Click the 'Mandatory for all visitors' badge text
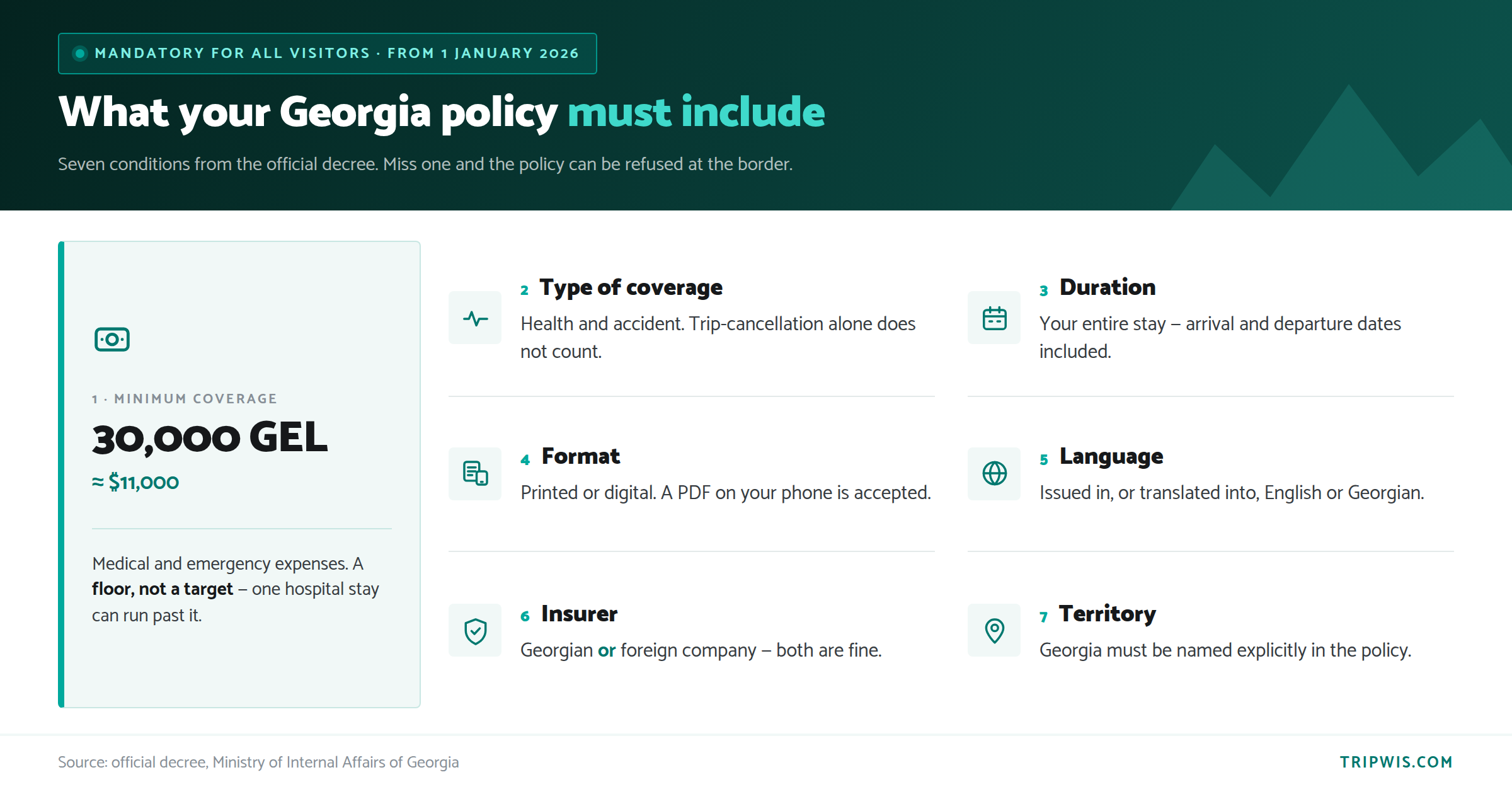Viewport: 1512px width, 794px height. coord(337,54)
